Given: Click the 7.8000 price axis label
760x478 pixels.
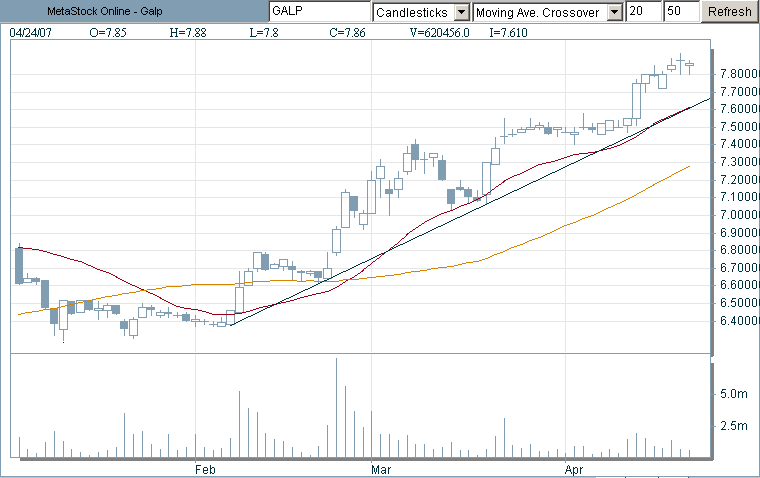Looking at the screenshot, I should click(x=739, y=74).
